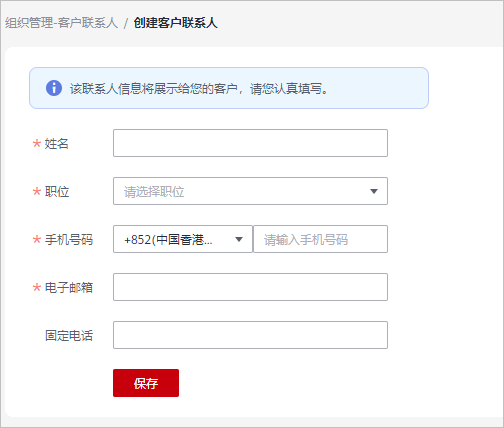
Task: Click the 电子邮箱 field label
Action: [69, 288]
